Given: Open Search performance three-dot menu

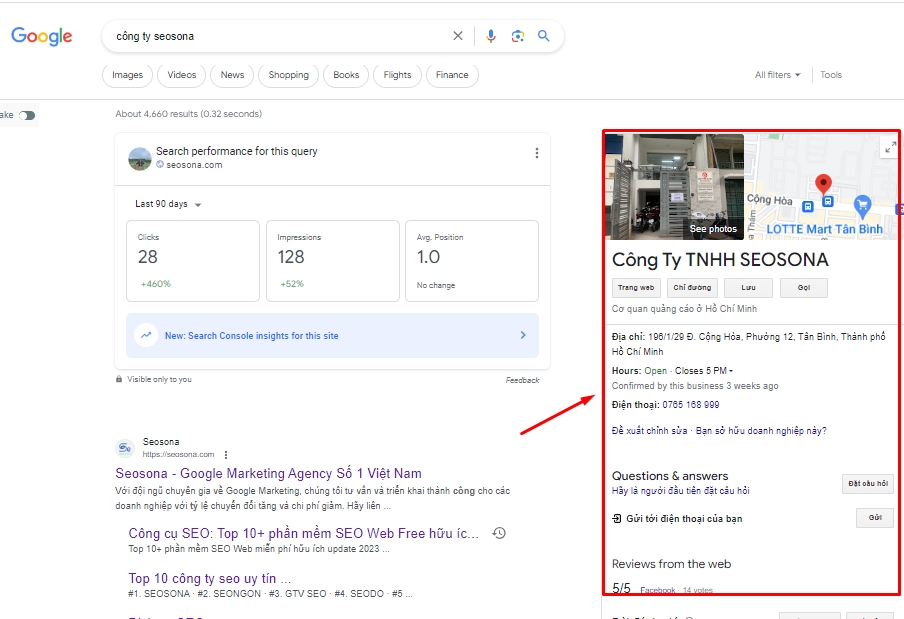Looking at the screenshot, I should coord(536,153).
